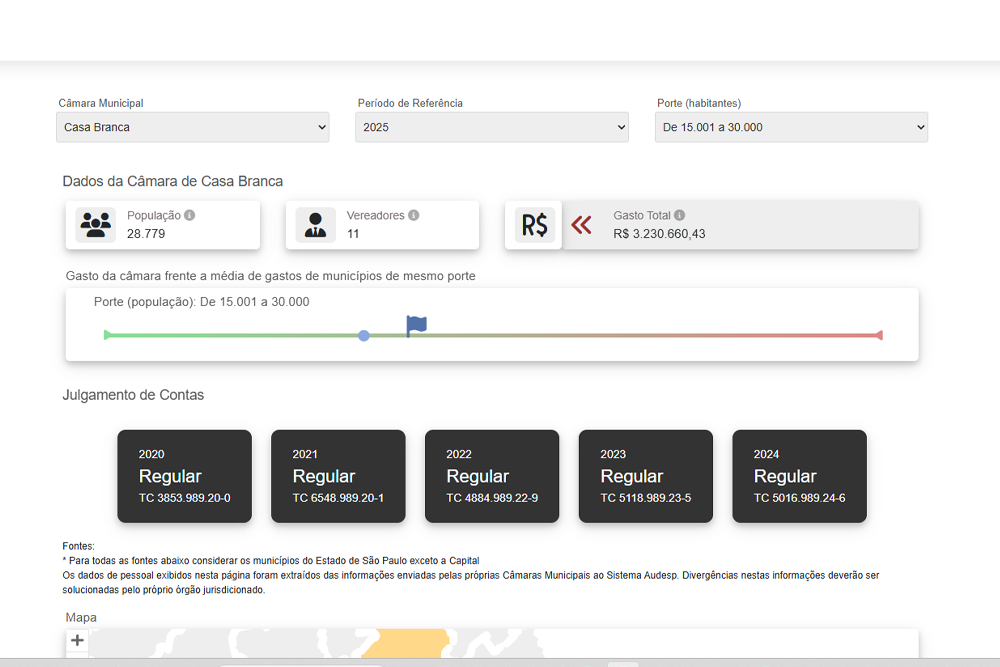Open the 2022 Regular judgment card
Screen dimensions: 1000x667
coord(492,476)
